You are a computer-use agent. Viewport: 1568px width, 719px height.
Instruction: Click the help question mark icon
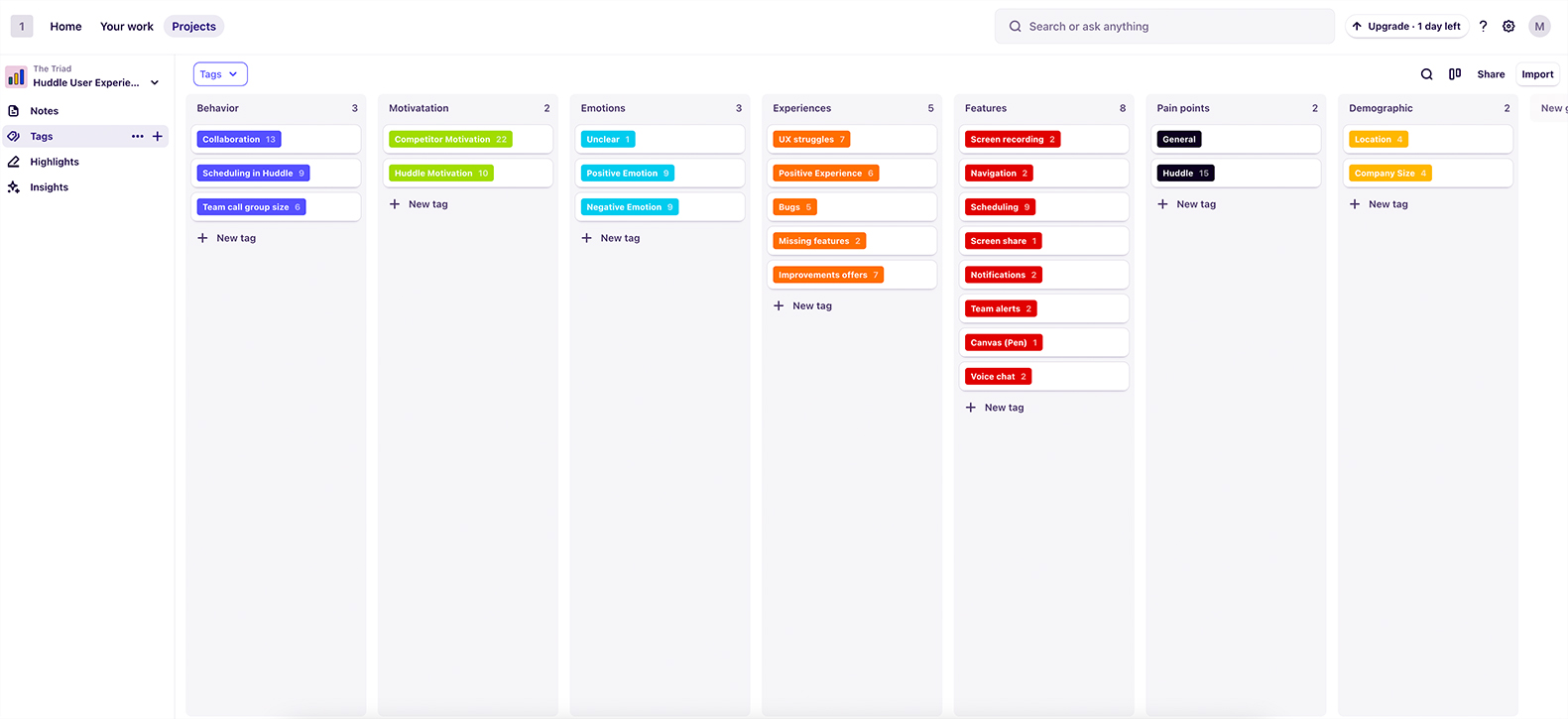tap(1483, 27)
